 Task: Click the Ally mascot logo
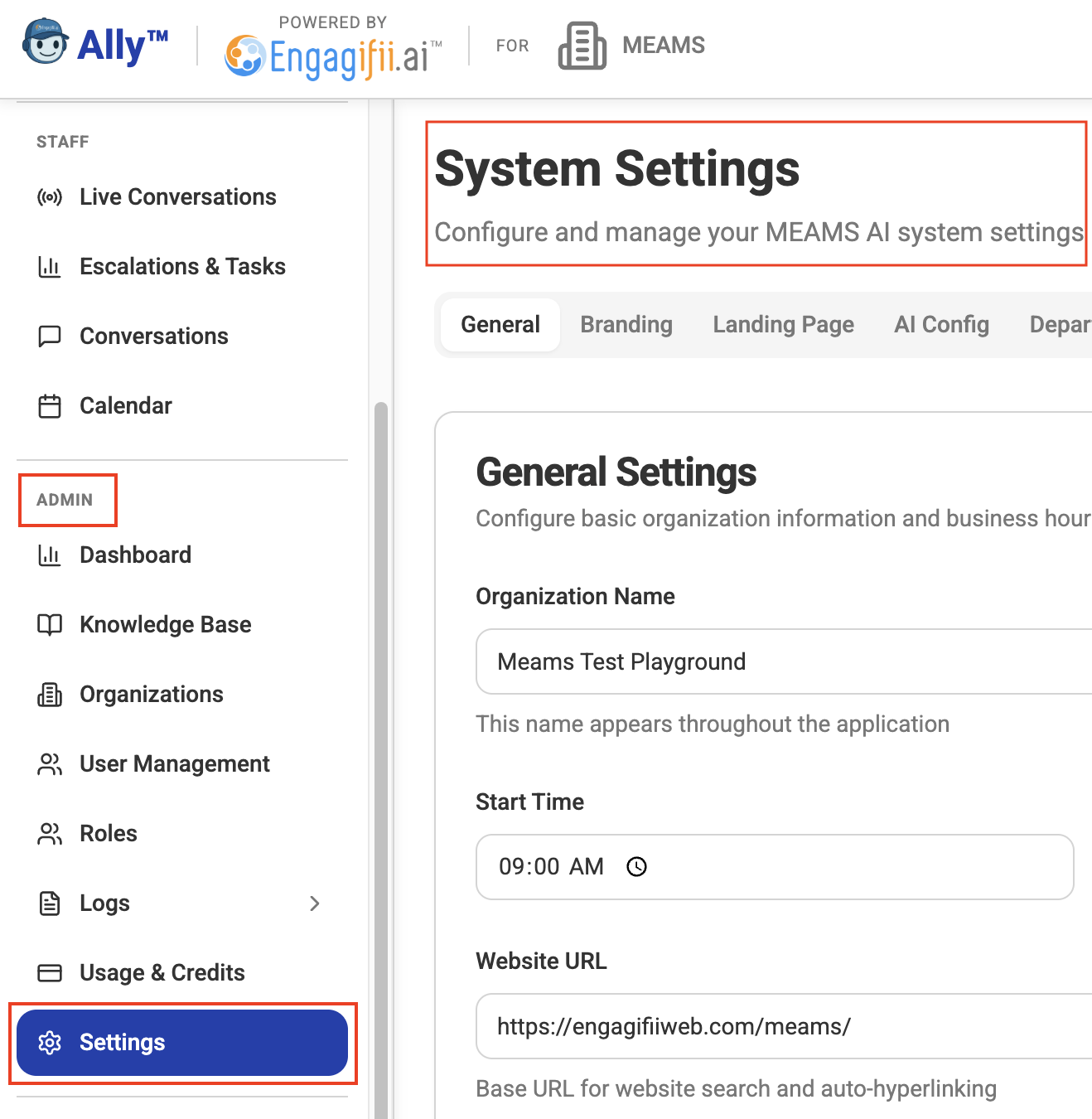[x=45, y=43]
